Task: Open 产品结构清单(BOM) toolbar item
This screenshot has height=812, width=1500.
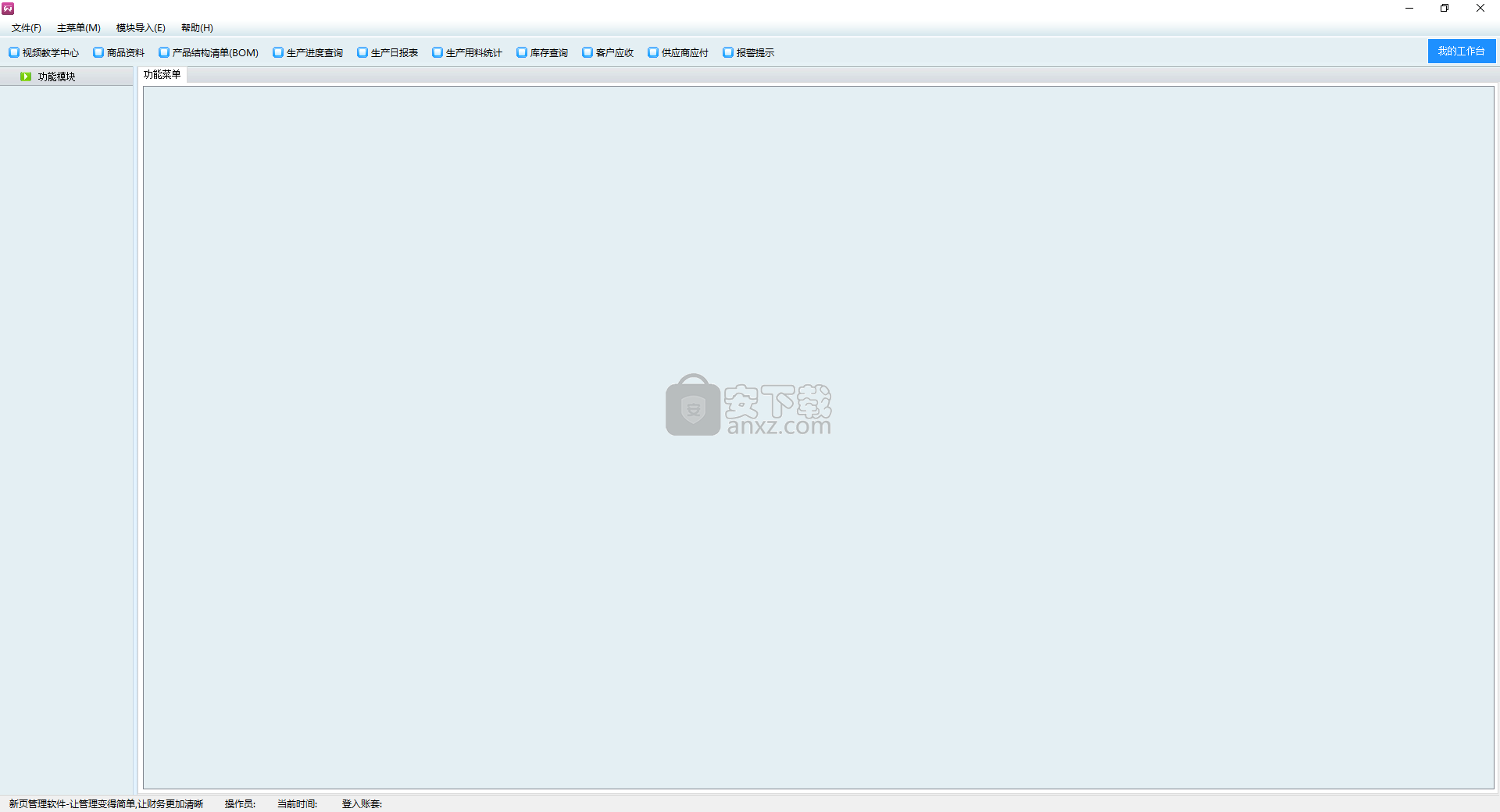Action: pyautogui.click(x=209, y=52)
